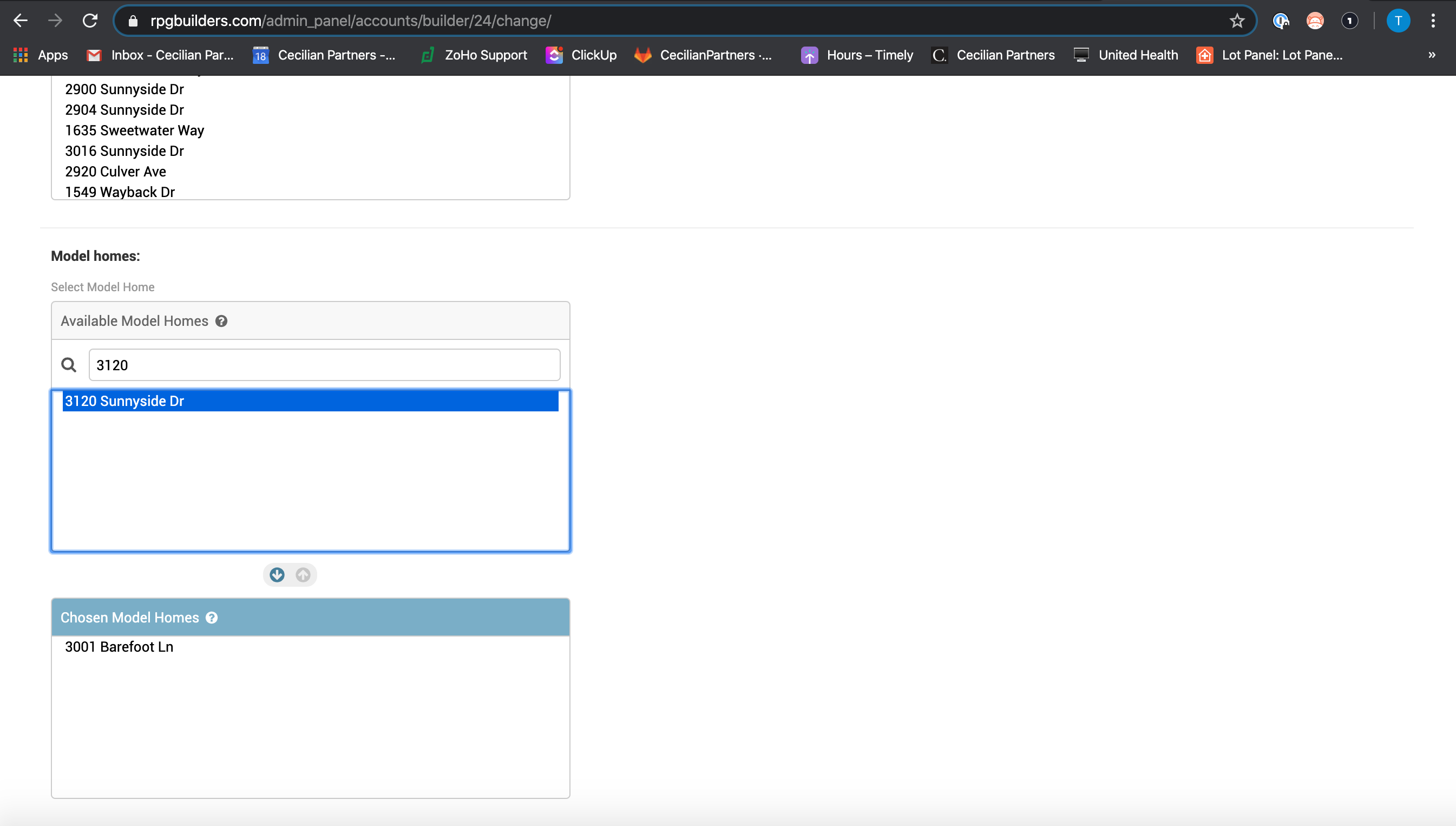Expand the hidden bookmarks overflow chevron
Image resolution: width=1456 pixels, height=826 pixels.
(1431, 55)
